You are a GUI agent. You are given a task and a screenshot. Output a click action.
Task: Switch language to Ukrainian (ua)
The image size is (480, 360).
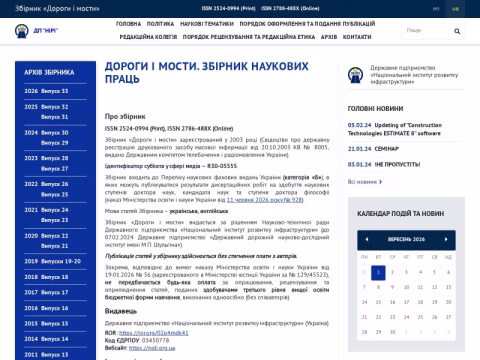(x=455, y=9)
